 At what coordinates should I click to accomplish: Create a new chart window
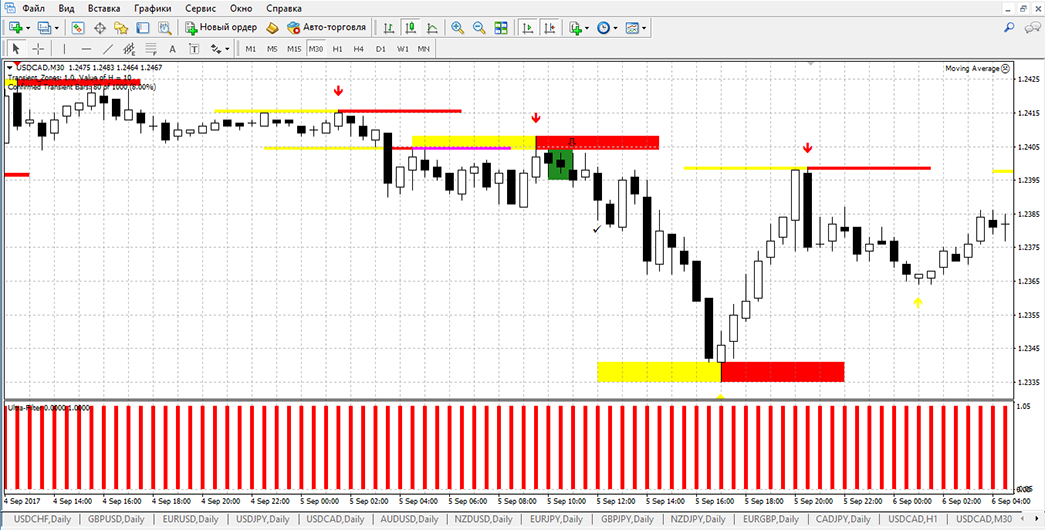16,28
